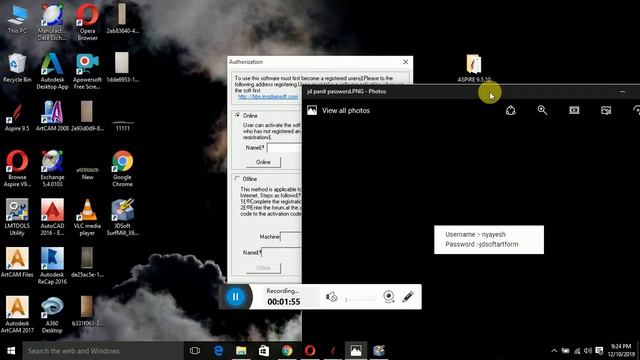640x360 pixels.
Task: Click the enhance photo icon in Photos
Action: [606, 110]
